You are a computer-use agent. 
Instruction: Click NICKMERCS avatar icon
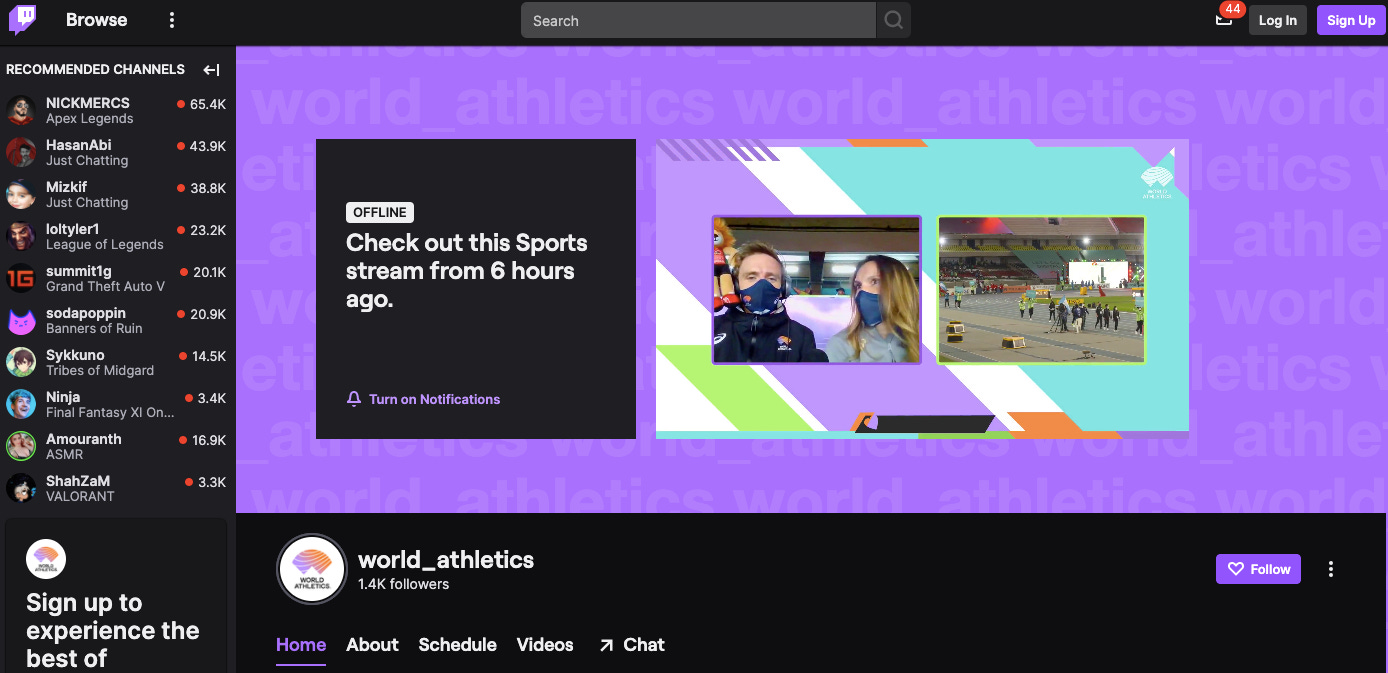(21, 110)
